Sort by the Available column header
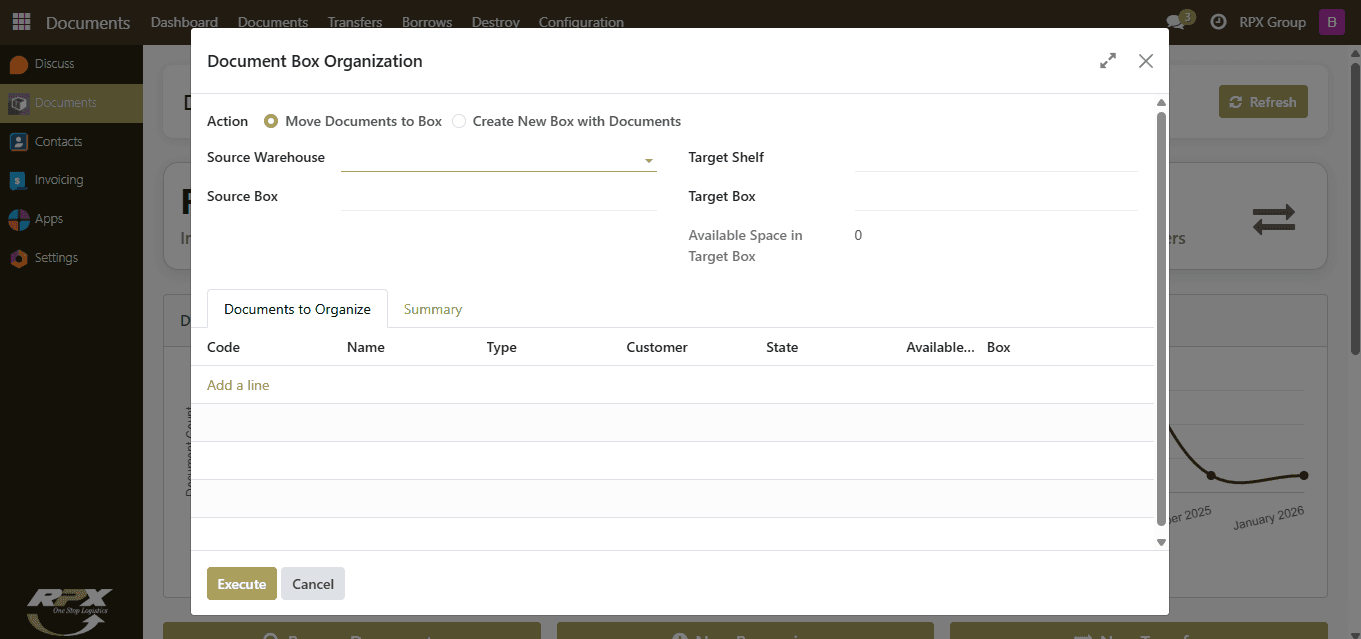This screenshot has width=1361, height=639. click(940, 347)
